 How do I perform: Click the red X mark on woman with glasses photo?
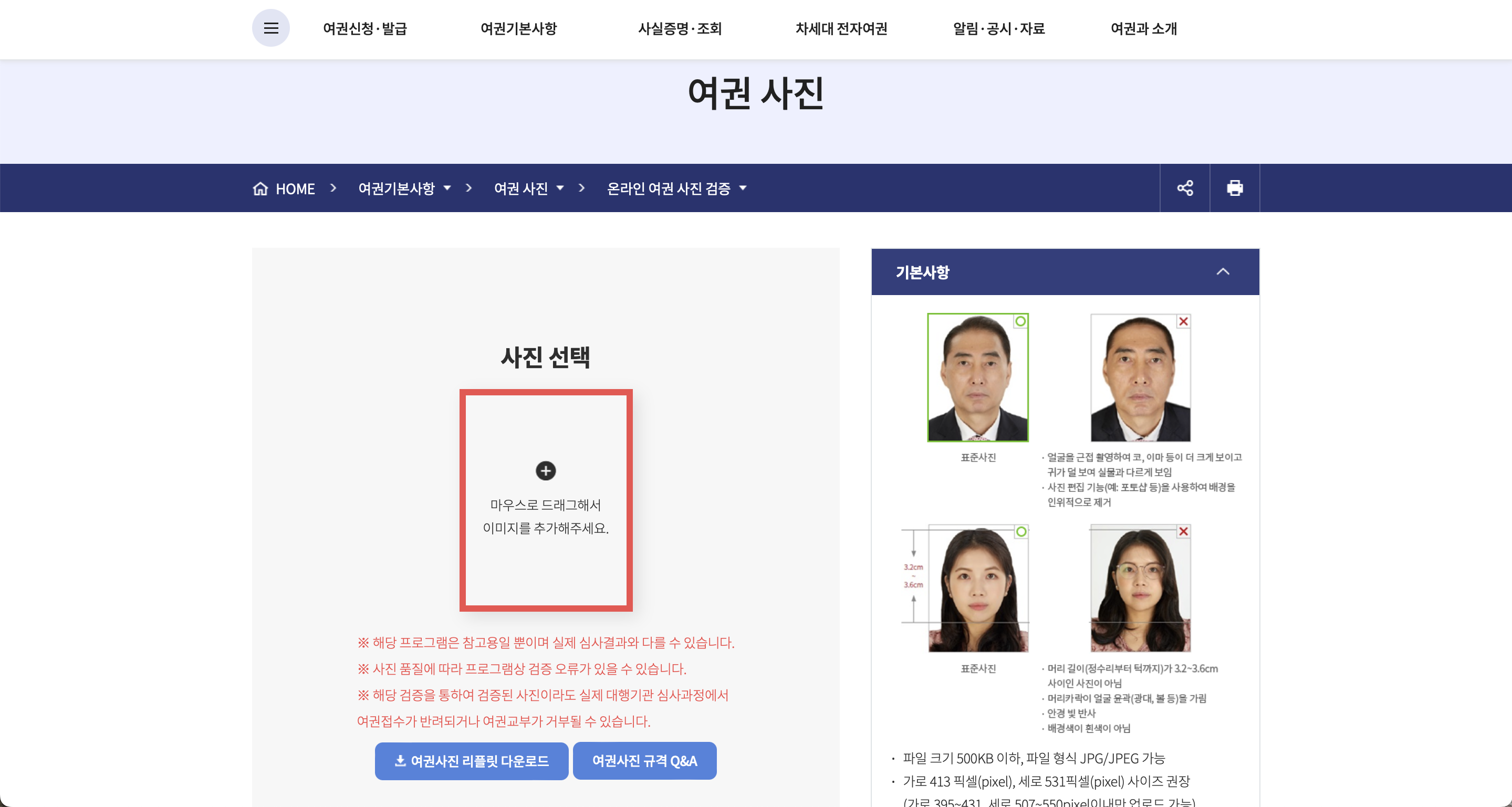(x=1183, y=531)
